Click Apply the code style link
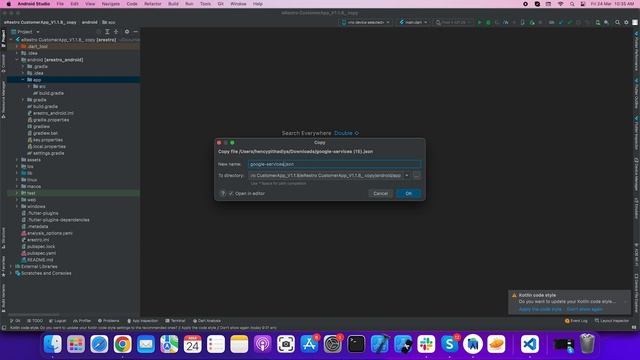This screenshot has height=360, width=640. click(x=540, y=309)
